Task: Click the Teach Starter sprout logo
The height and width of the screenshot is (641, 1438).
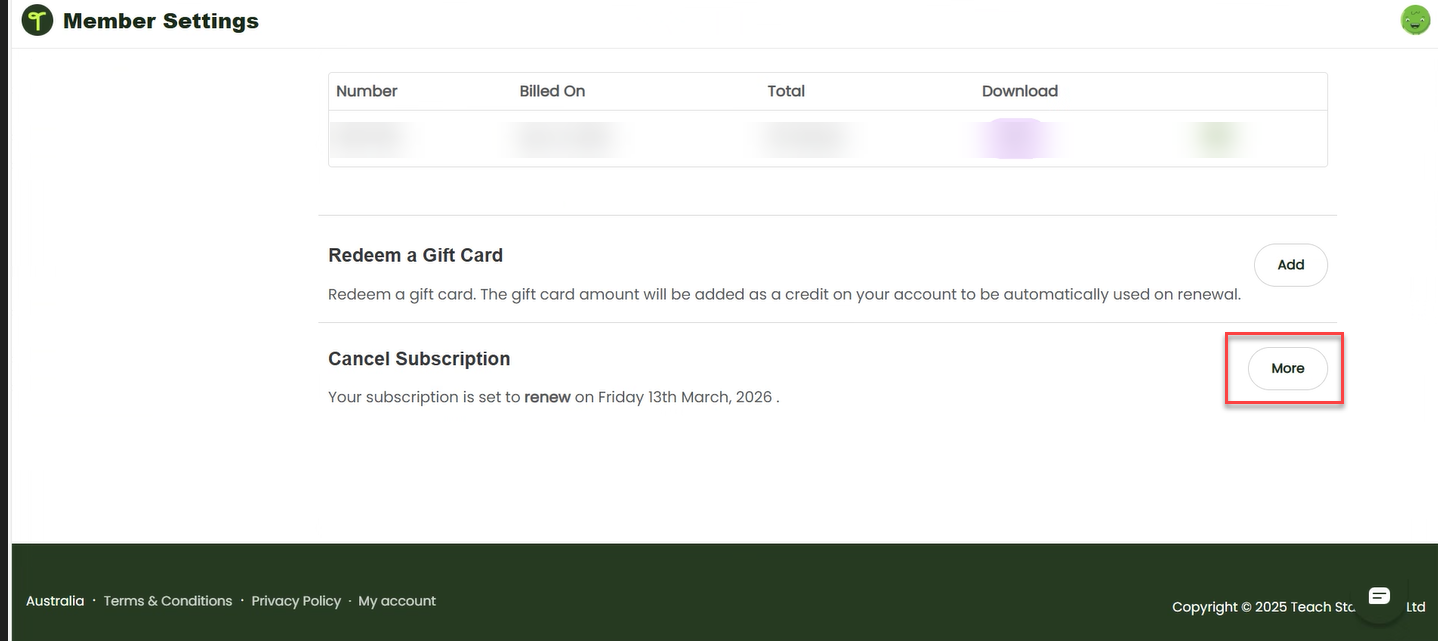Action: [x=37, y=20]
